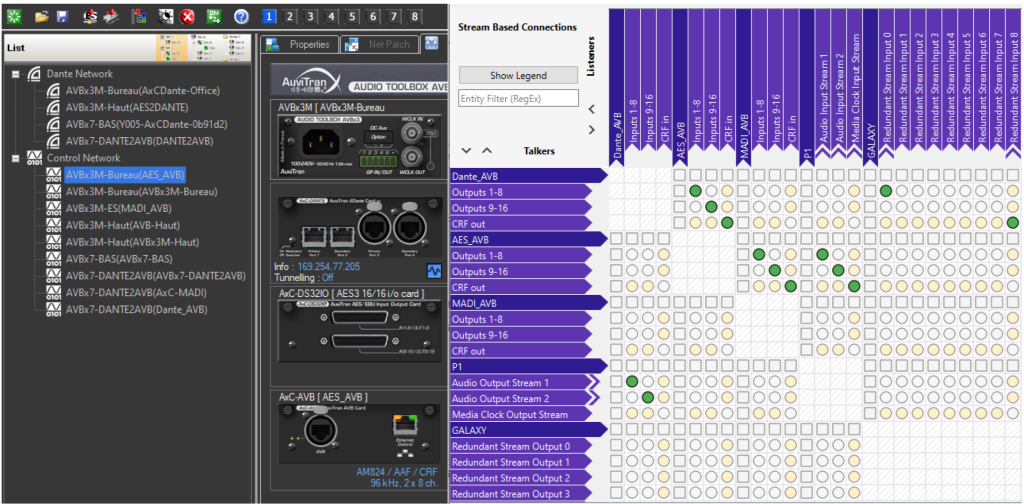Click the Show Legend button

[519, 75]
